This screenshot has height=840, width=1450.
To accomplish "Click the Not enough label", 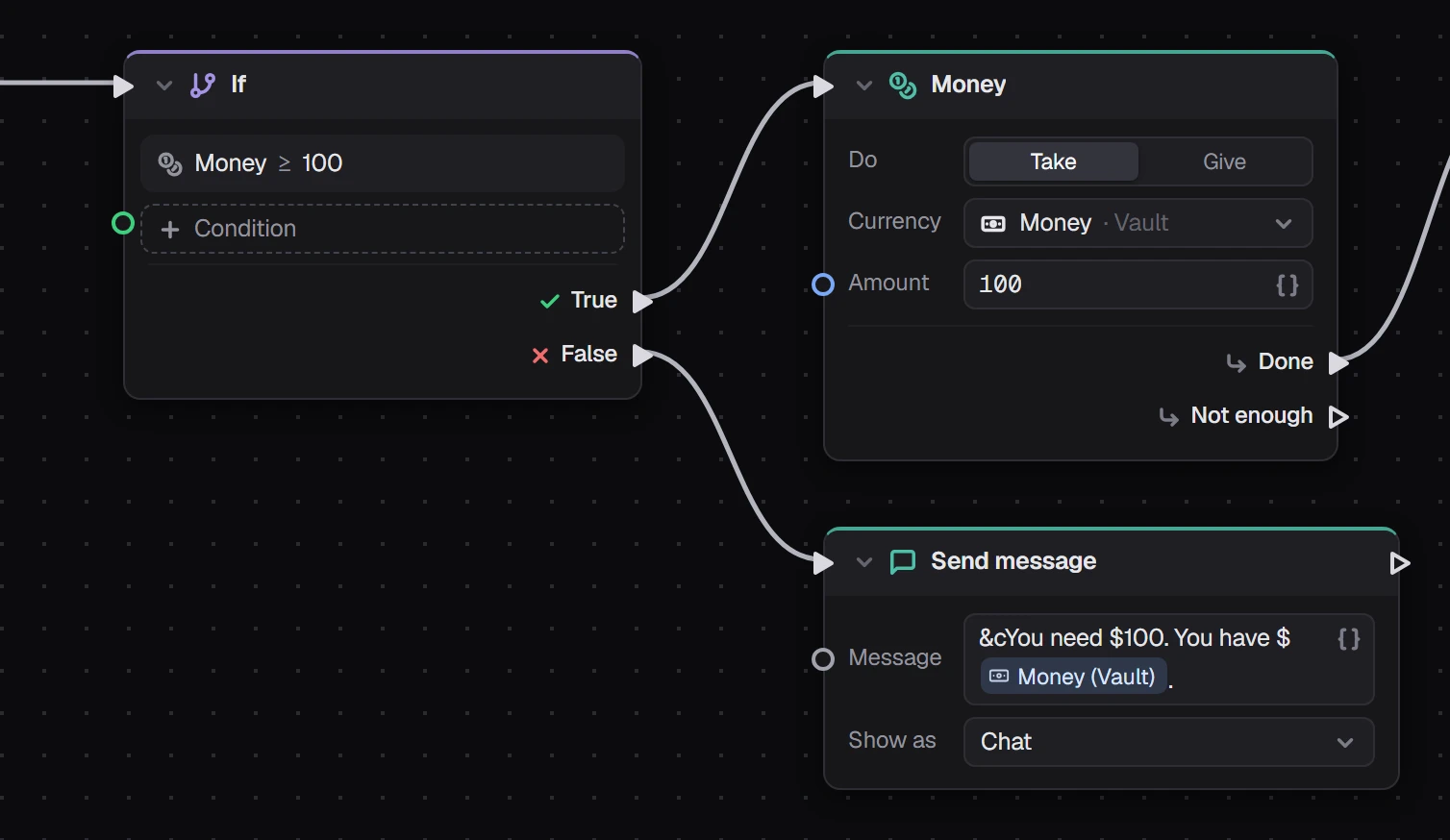I will click(x=1252, y=415).
